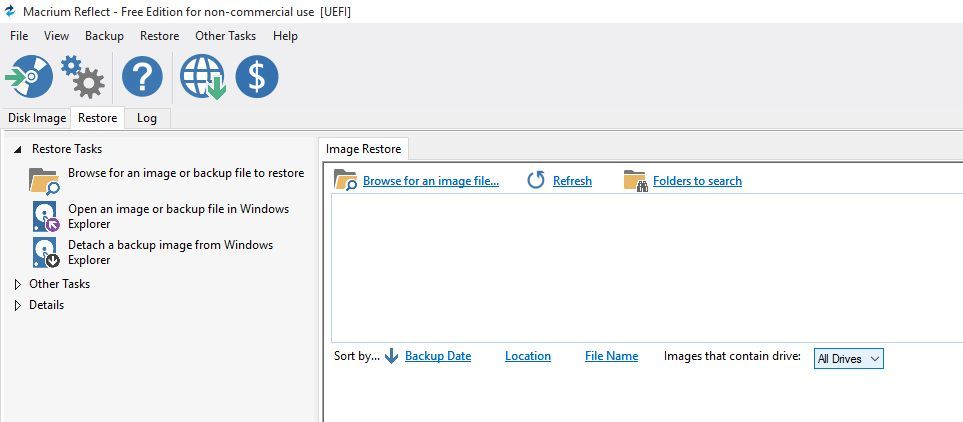Expand the Details section
Screen dimensions: 963x422
tap(18, 305)
